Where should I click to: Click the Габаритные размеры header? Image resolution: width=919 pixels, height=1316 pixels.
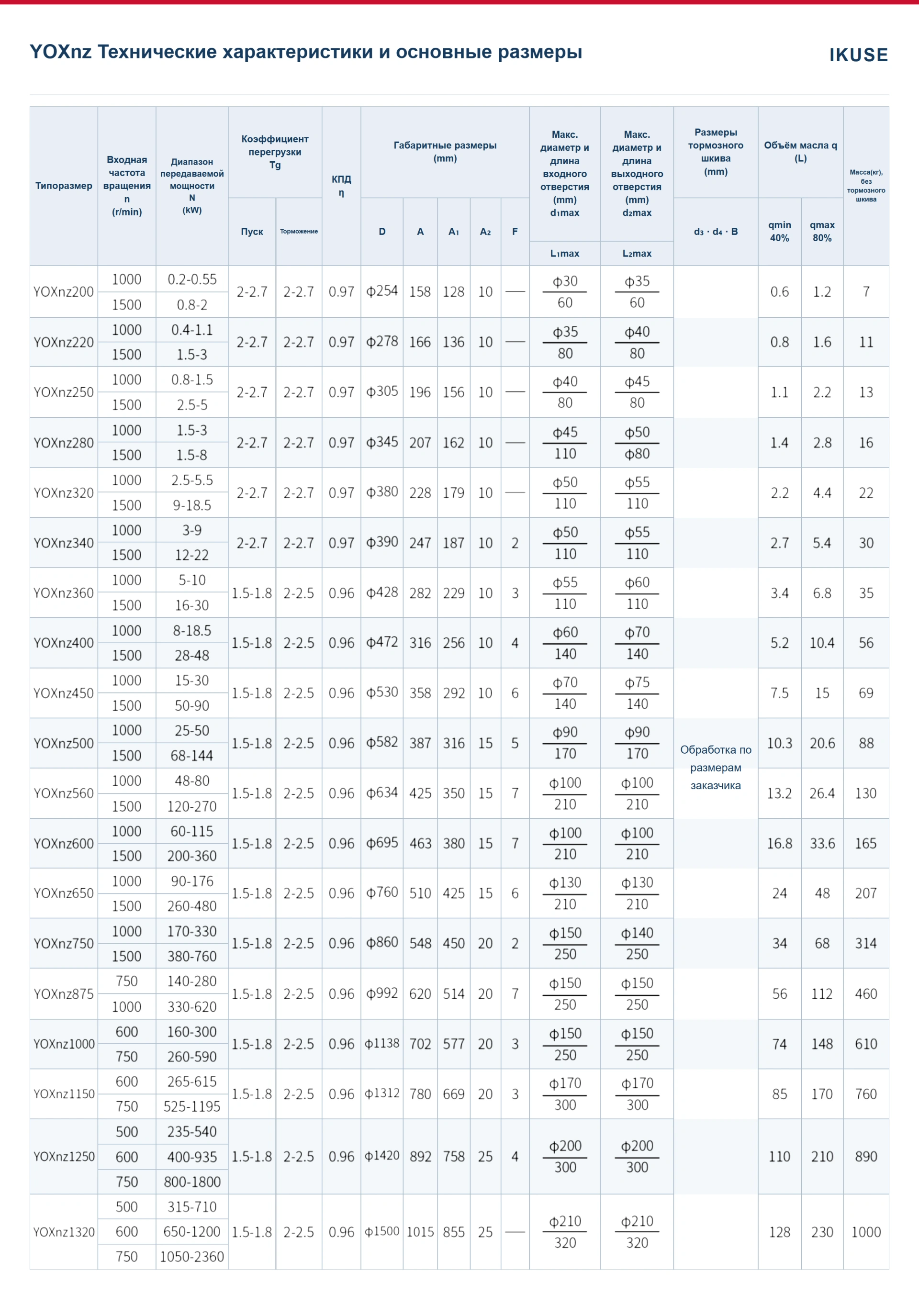pos(445,152)
